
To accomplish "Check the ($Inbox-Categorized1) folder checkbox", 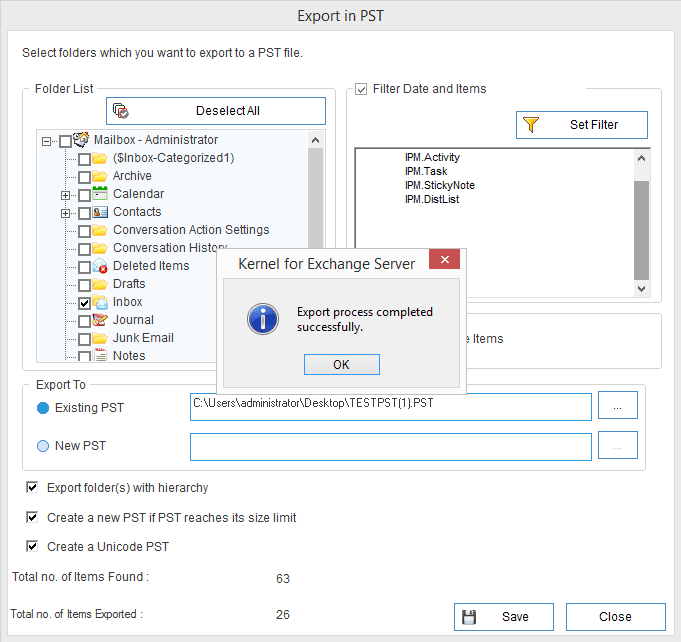I will tap(84, 159).
